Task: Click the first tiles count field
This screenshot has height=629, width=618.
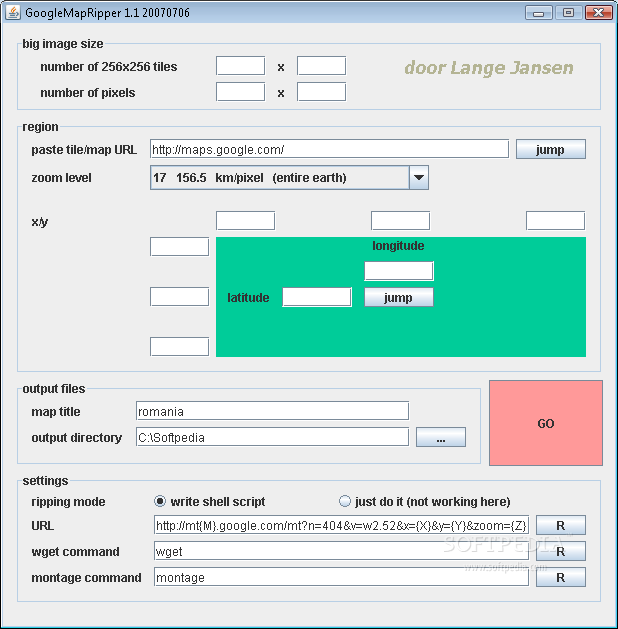Action: click(x=241, y=66)
